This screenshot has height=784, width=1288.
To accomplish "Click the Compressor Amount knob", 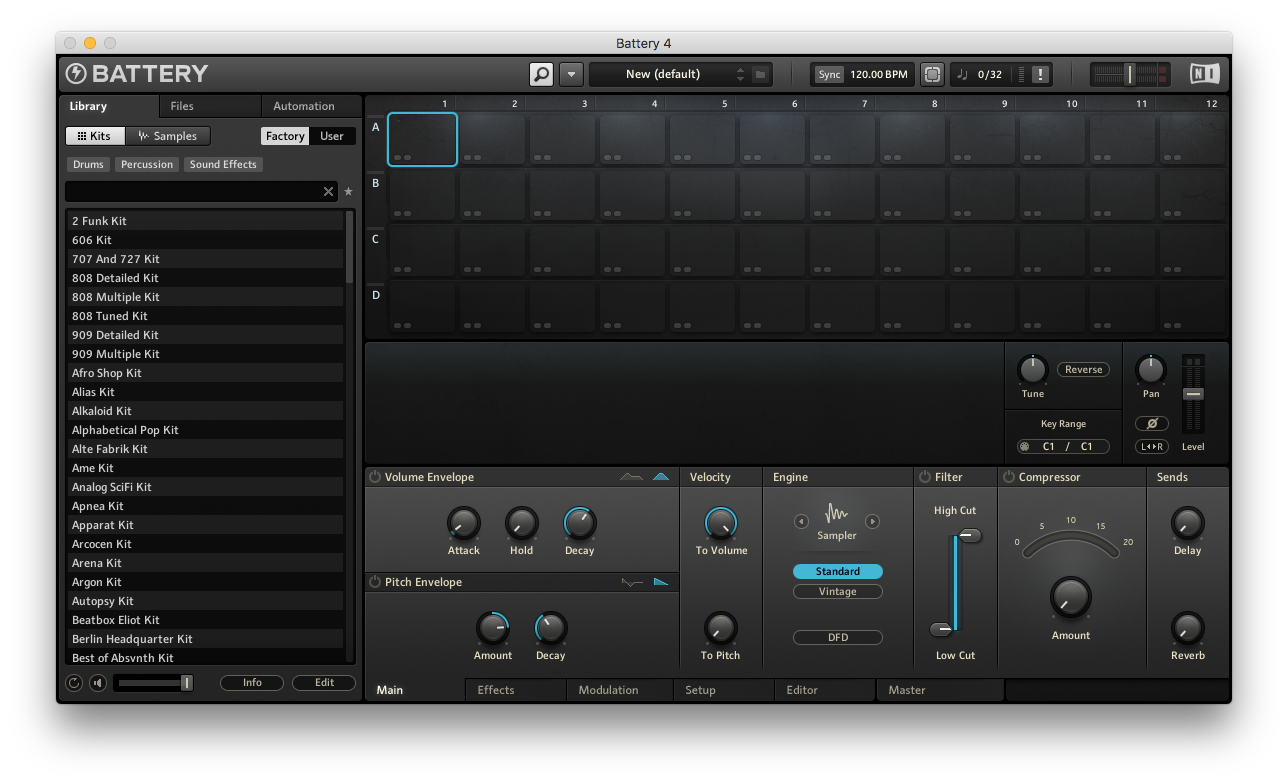I will [1070, 597].
